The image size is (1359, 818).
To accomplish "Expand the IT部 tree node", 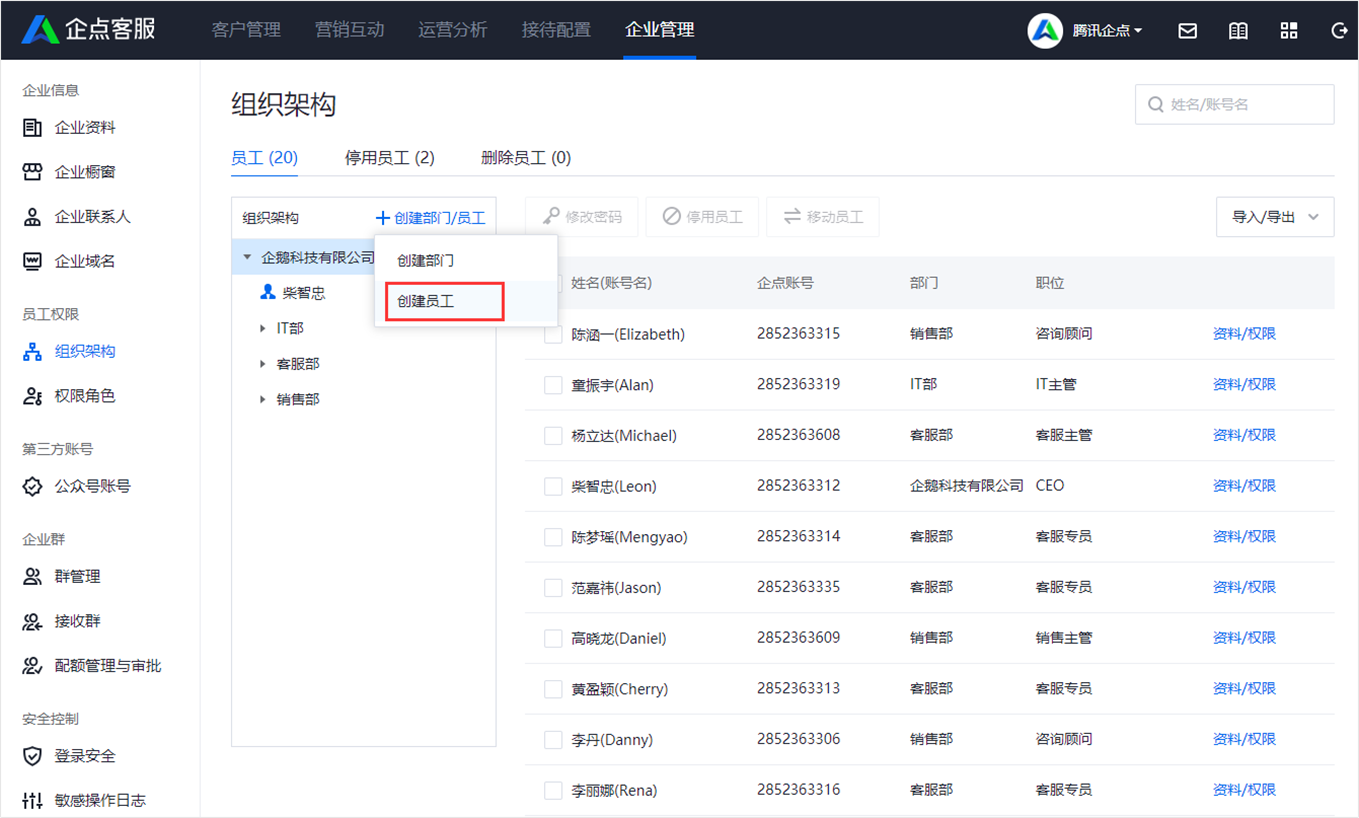I will pyautogui.click(x=262, y=327).
